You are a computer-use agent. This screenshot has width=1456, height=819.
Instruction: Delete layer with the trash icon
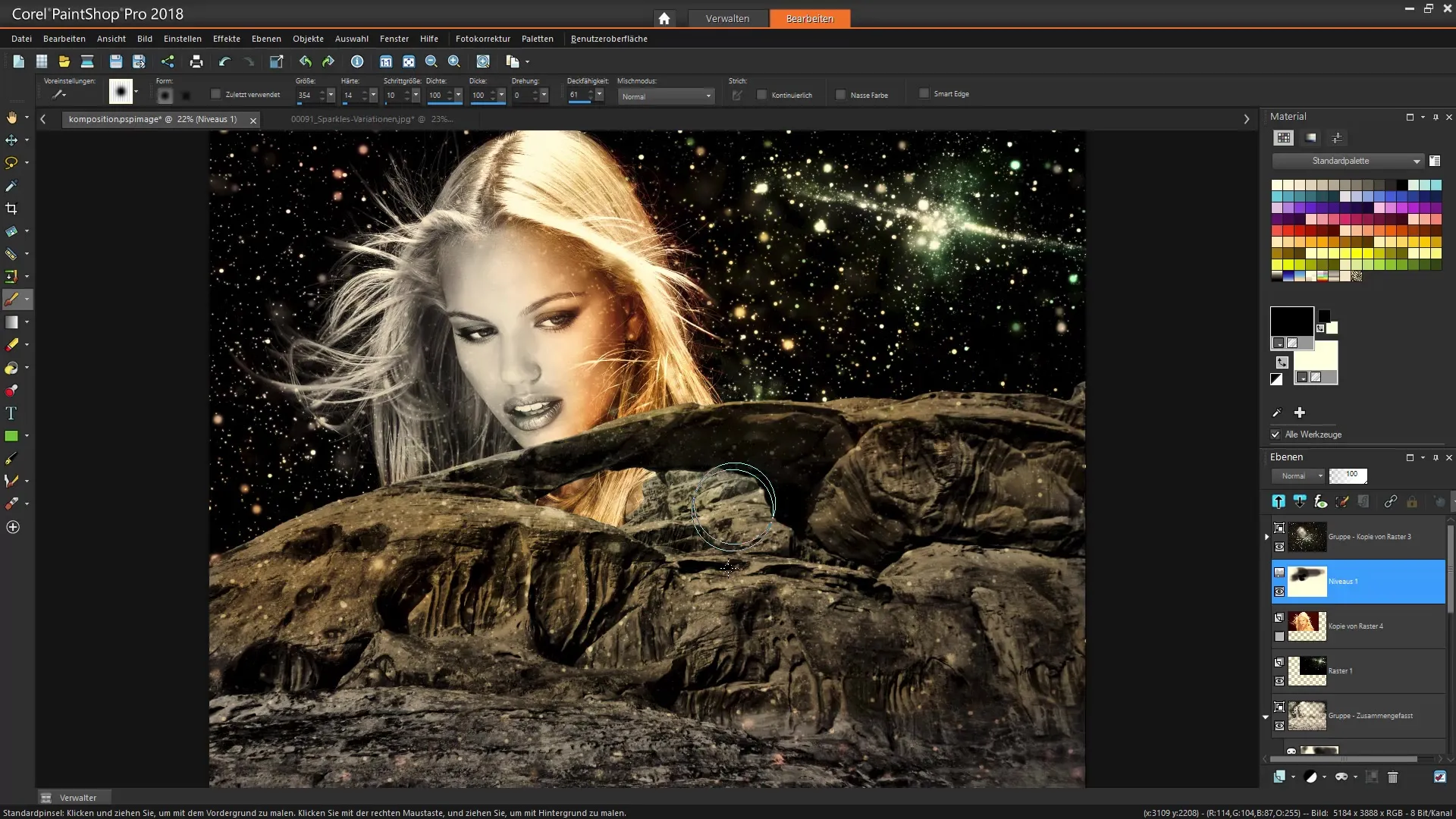point(1392,777)
